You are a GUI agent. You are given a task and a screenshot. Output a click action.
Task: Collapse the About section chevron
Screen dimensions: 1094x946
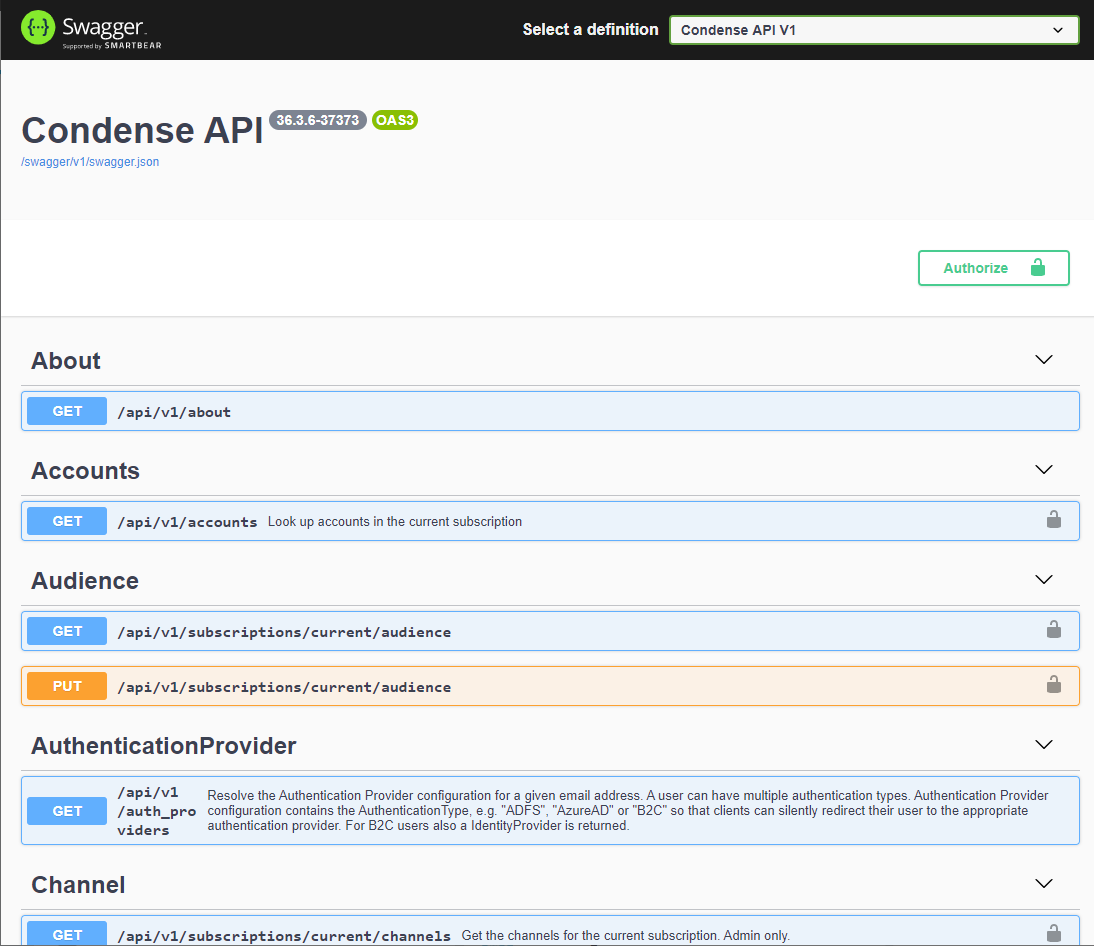pos(1043,360)
